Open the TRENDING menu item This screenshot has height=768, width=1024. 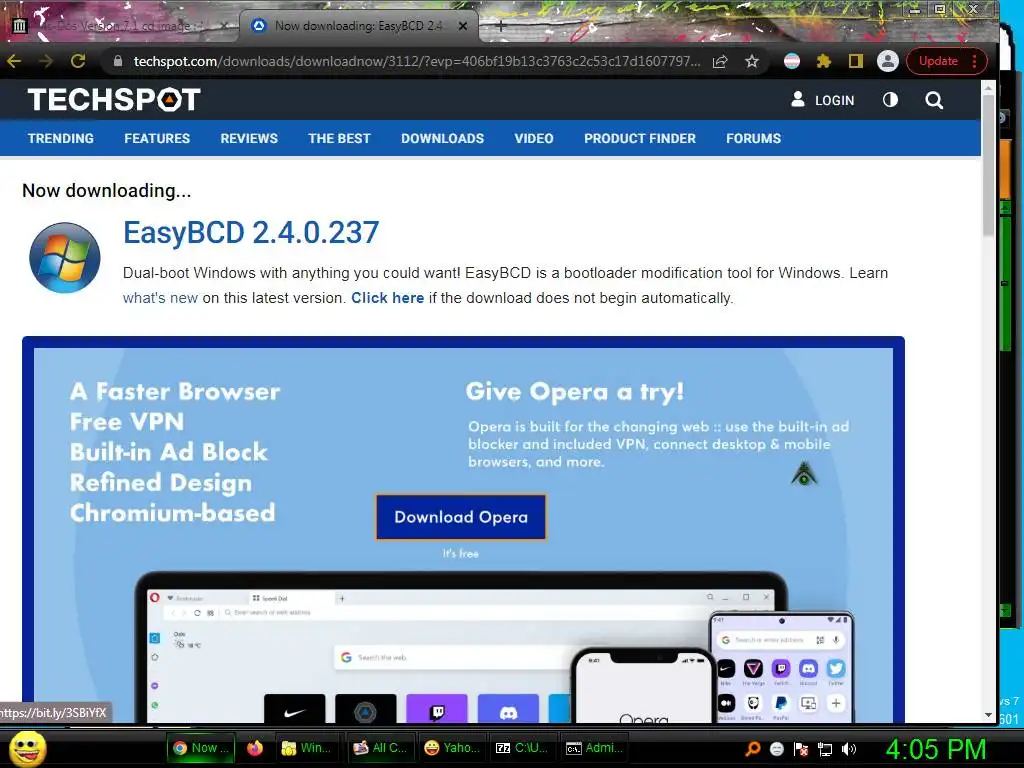(61, 138)
